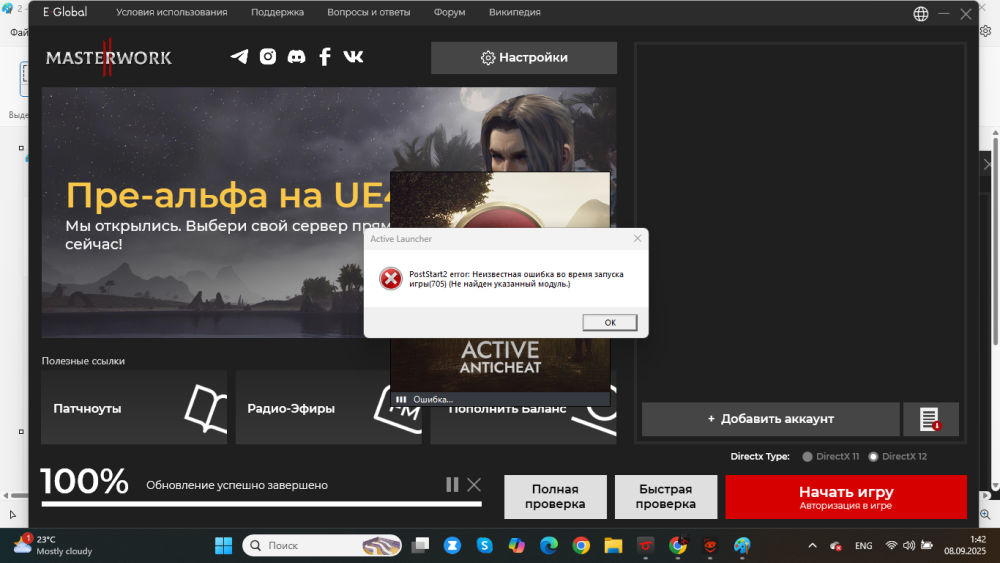Image resolution: width=1000 pixels, height=563 pixels.
Task: Select the DirectX 11 radio button
Action: pos(808,457)
